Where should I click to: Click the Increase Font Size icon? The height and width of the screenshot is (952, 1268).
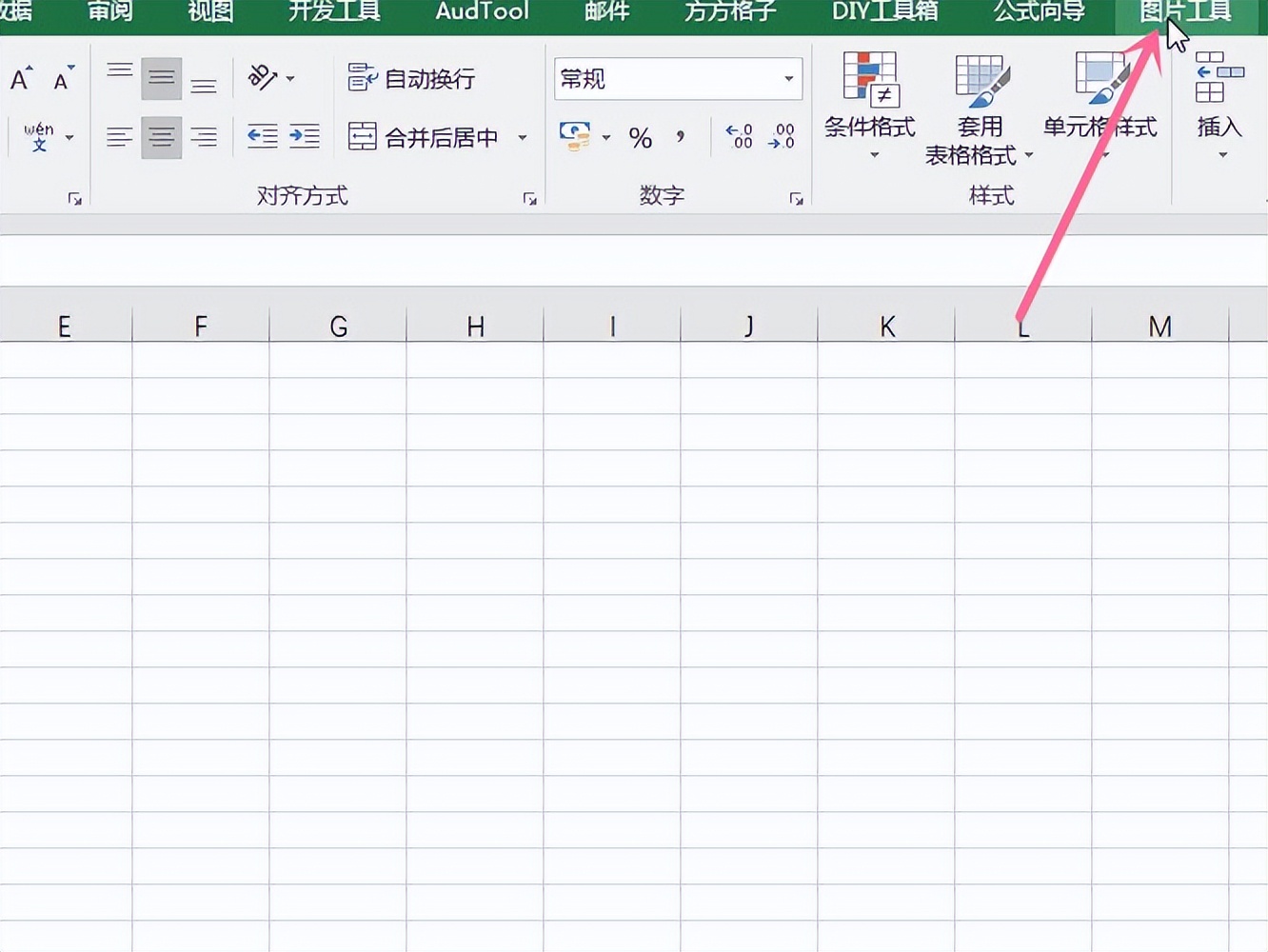click(x=19, y=78)
